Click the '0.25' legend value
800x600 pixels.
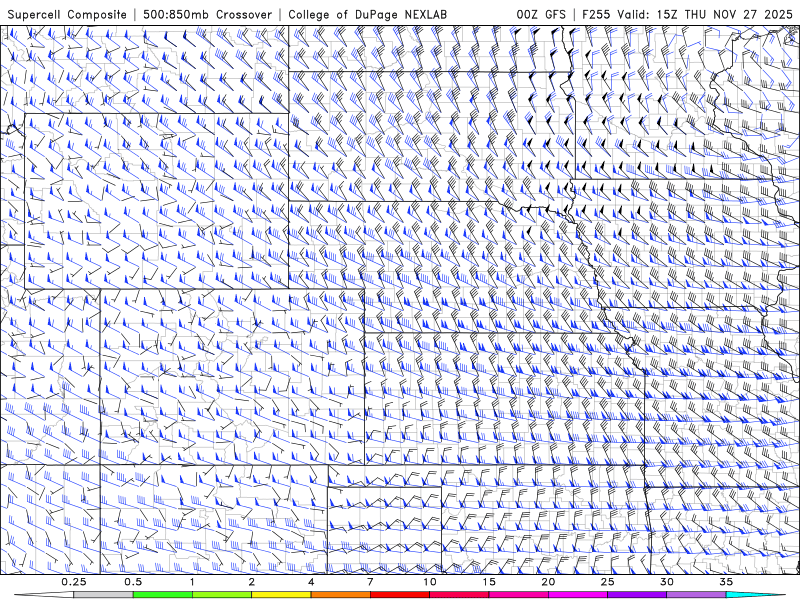pos(74,582)
